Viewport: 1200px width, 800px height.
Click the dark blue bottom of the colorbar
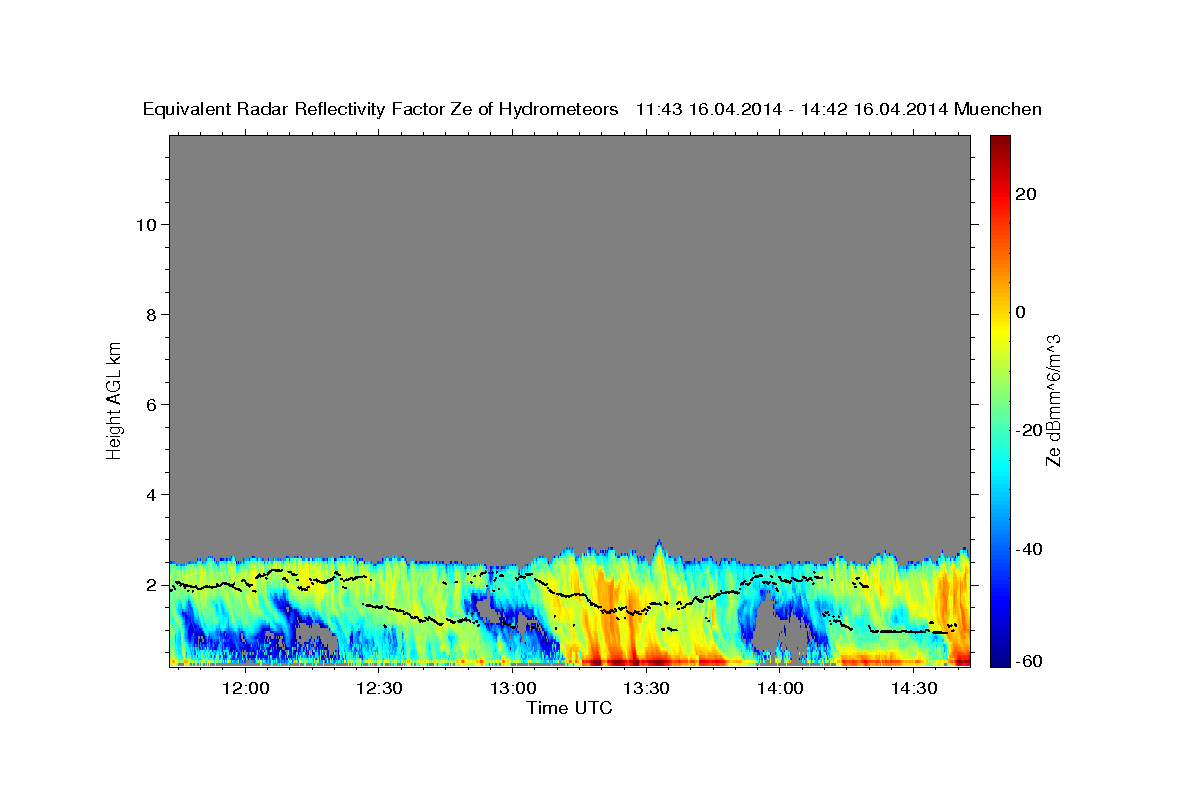tap(1000, 660)
